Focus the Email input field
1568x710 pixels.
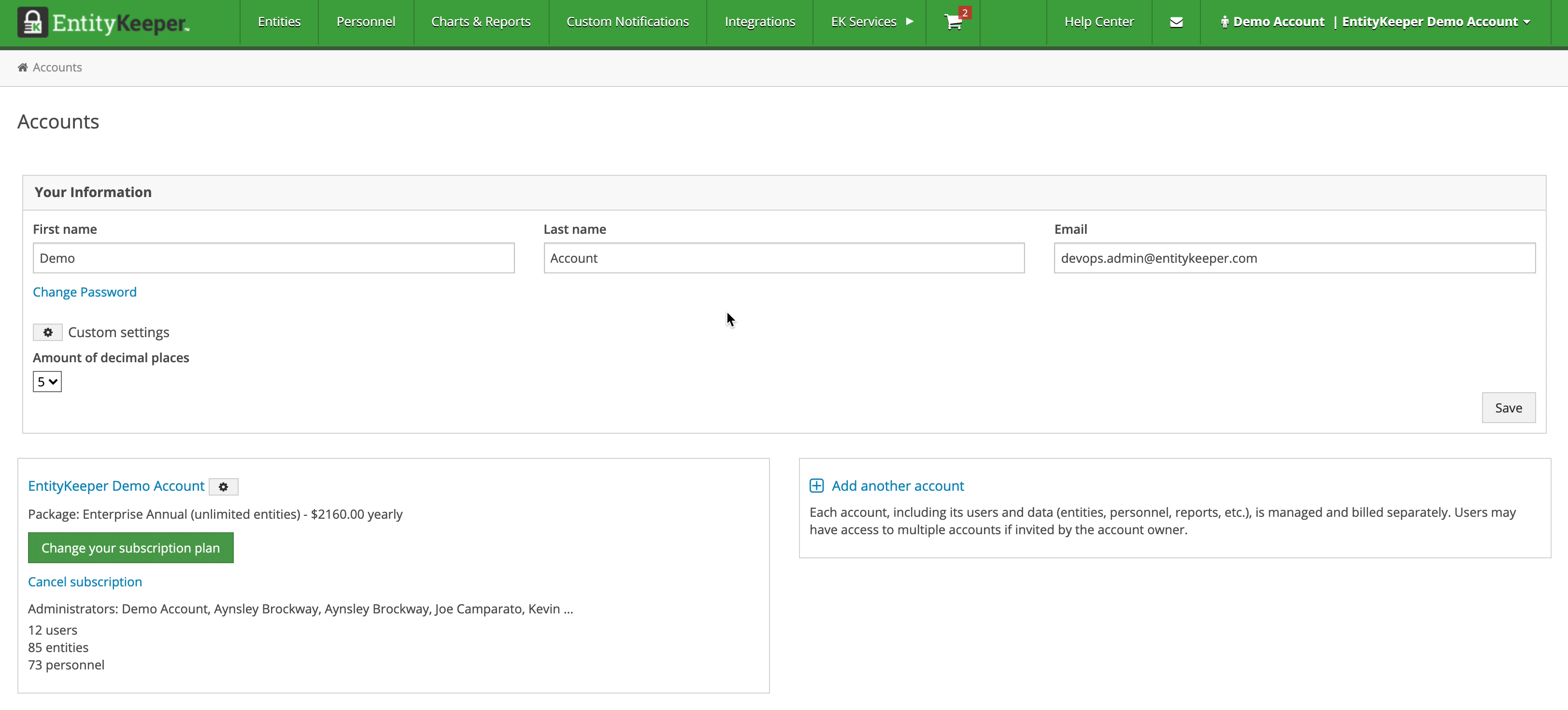(1295, 258)
